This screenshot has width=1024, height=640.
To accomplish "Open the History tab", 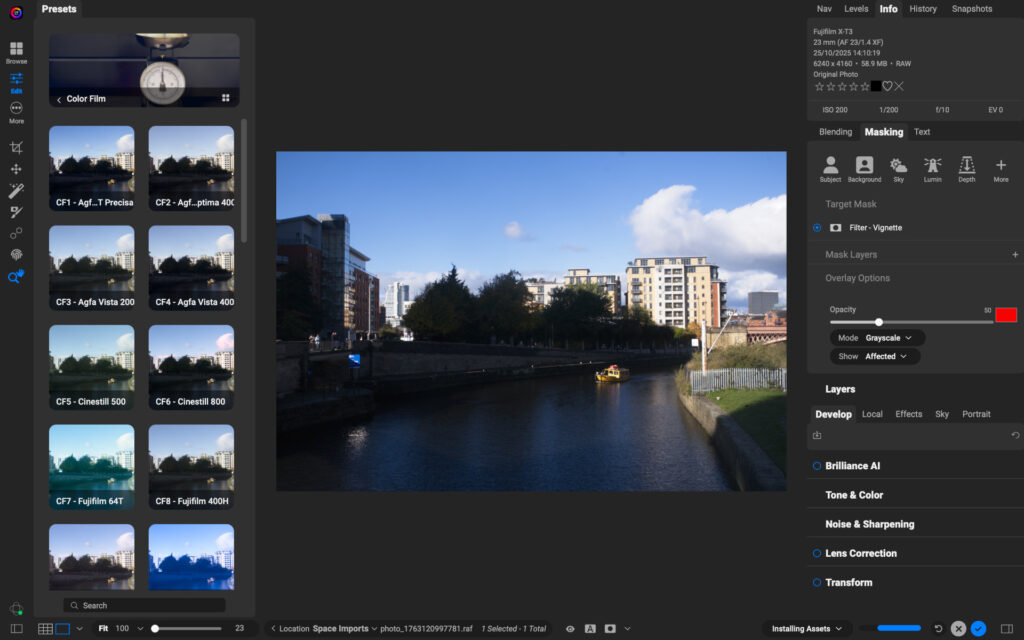I will [922, 9].
